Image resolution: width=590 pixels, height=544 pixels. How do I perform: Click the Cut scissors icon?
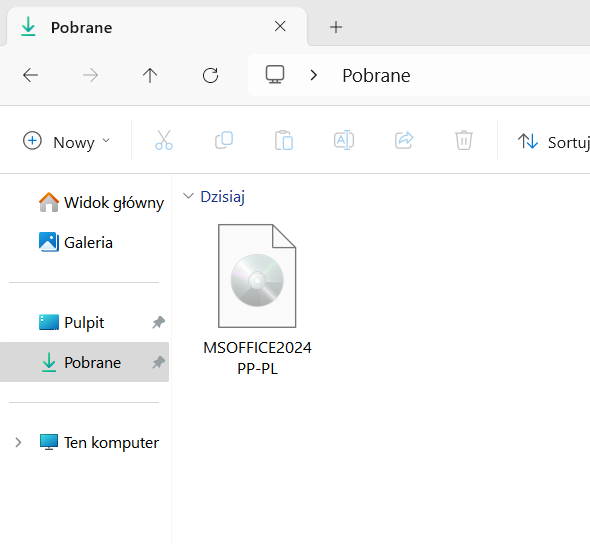pyautogui.click(x=164, y=140)
